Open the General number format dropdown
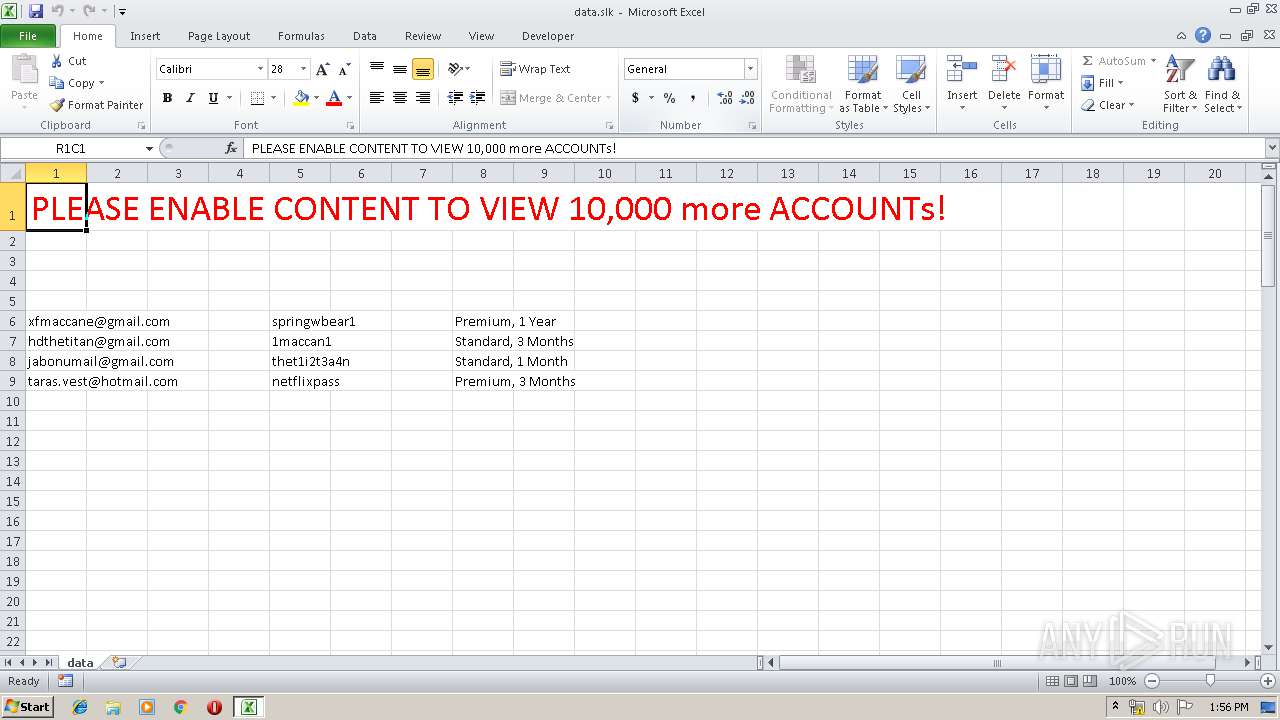 [750, 69]
